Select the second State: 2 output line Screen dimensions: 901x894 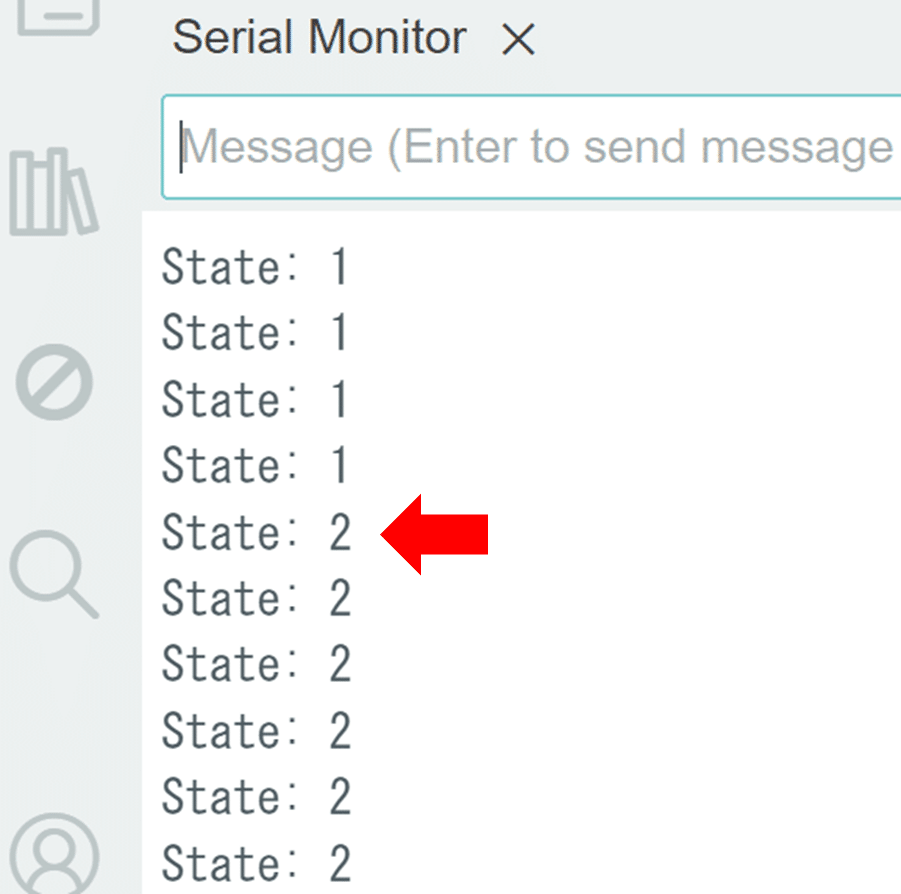tap(256, 598)
